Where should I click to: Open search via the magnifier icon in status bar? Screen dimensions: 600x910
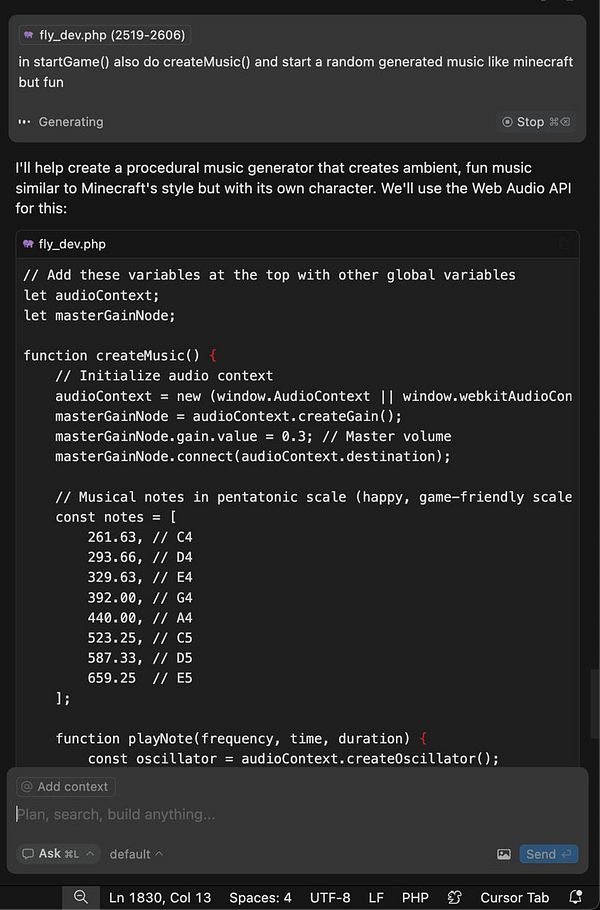(80, 897)
